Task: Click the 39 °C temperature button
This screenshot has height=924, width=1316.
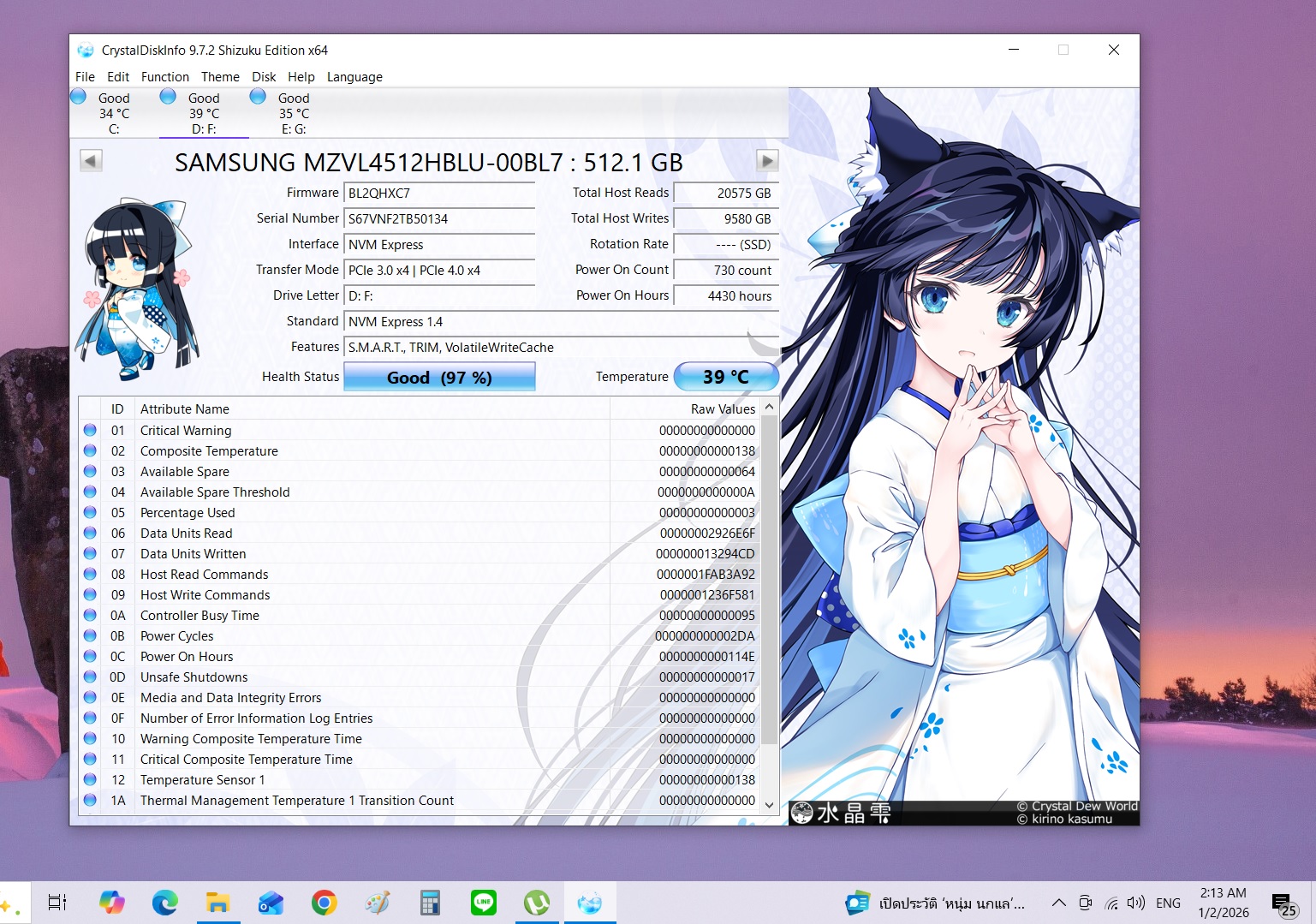Action: pos(725,377)
